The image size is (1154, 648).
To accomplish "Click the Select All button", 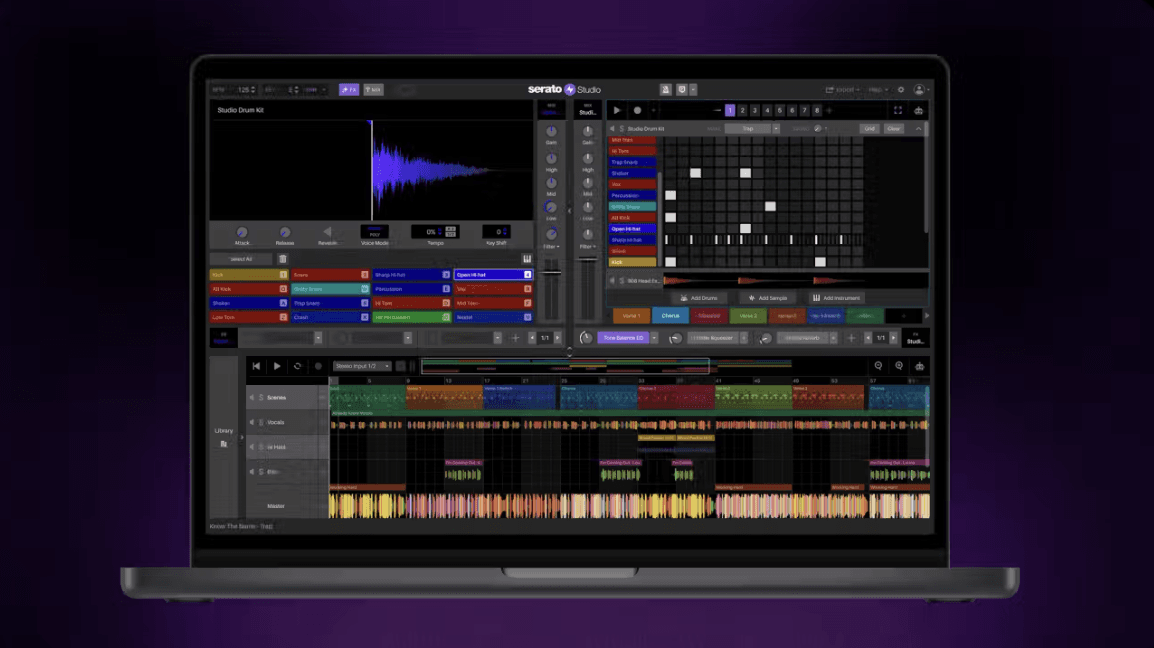I will pyautogui.click(x=241, y=259).
